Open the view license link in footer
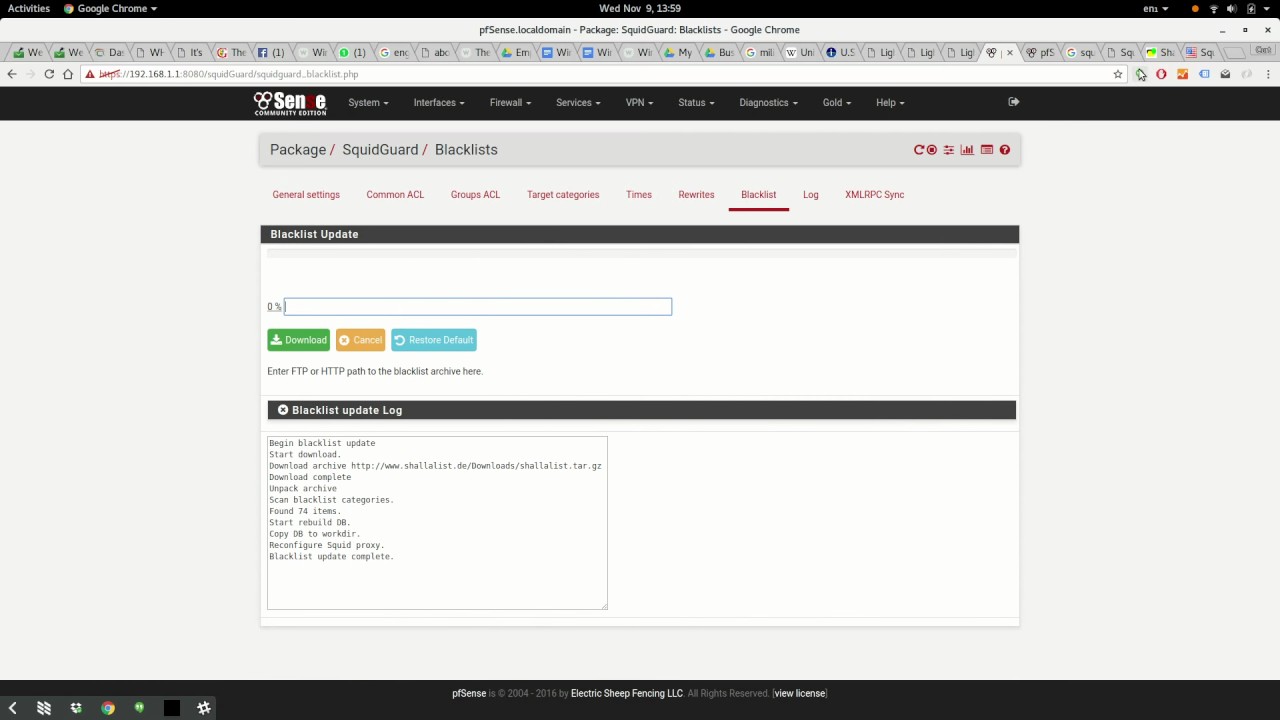The image size is (1280, 720). tap(800, 693)
